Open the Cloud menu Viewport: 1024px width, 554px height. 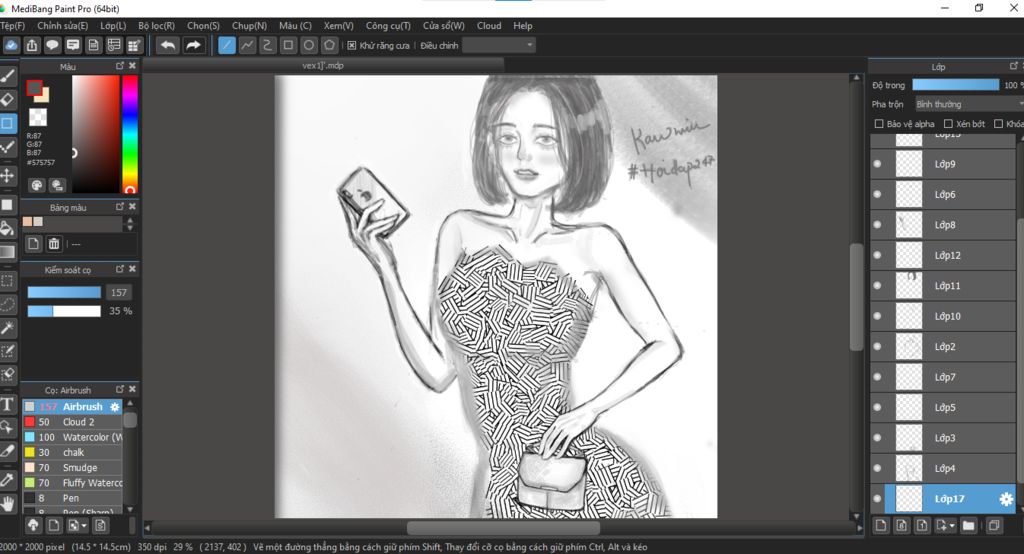489,25
